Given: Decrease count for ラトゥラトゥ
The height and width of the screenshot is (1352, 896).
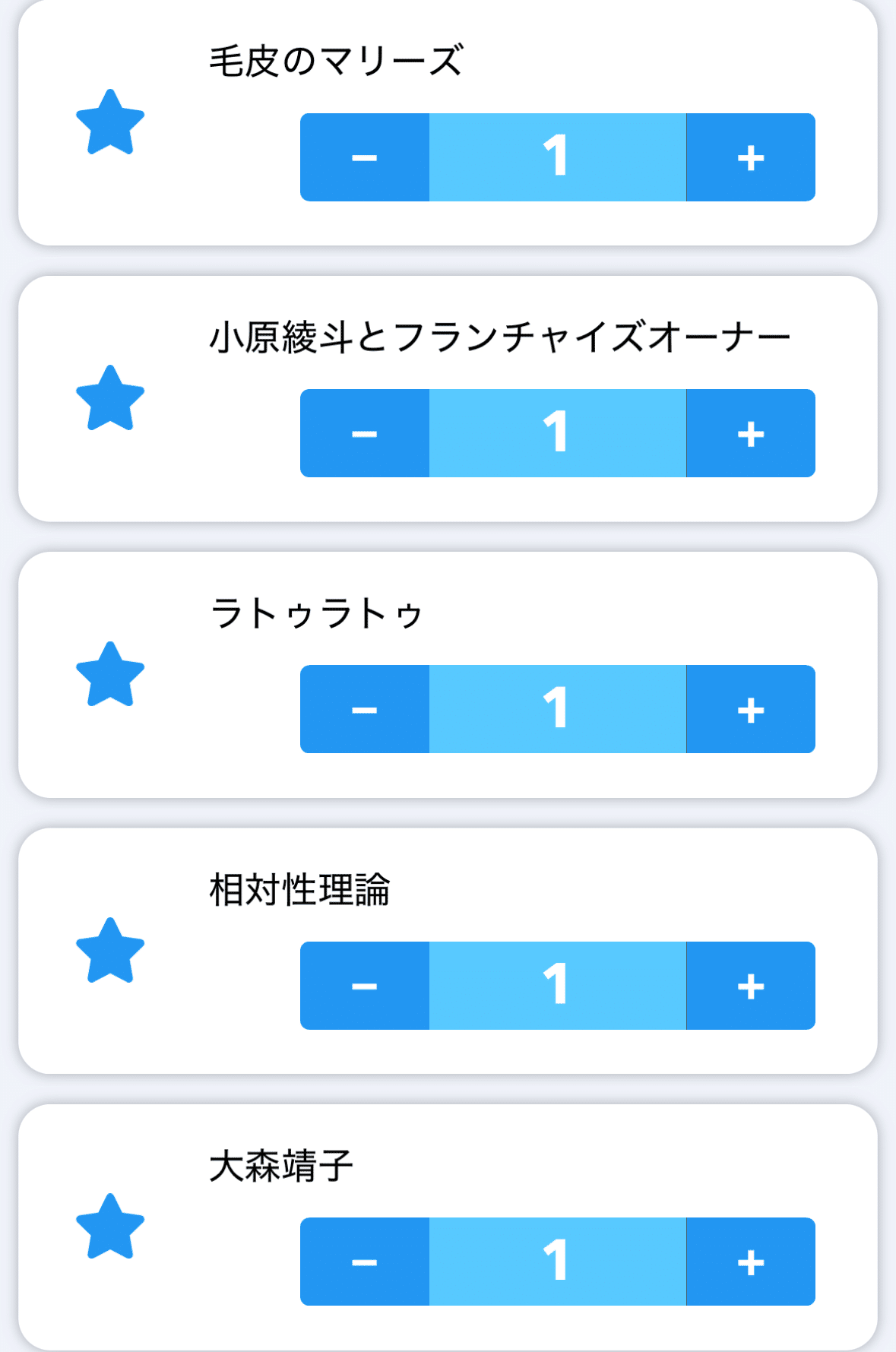Looking at the screenshot, I should click(365, 709).
